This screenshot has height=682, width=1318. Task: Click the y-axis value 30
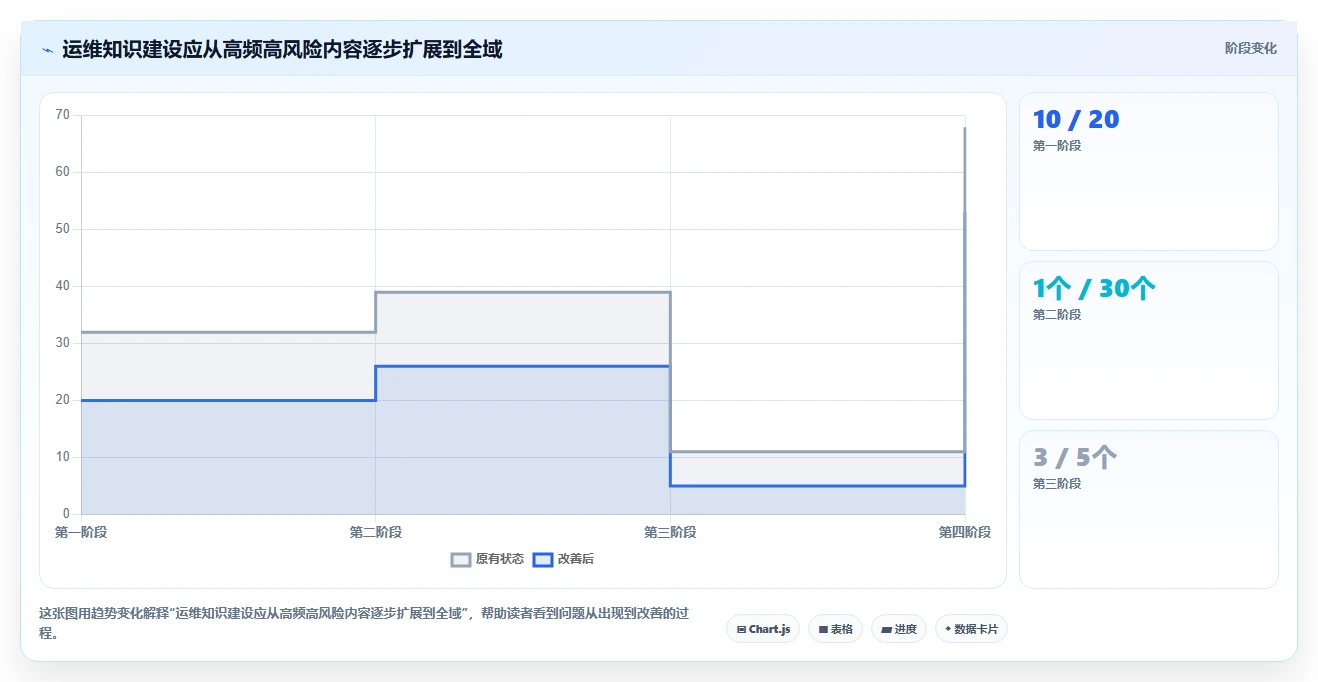[63, 343]
